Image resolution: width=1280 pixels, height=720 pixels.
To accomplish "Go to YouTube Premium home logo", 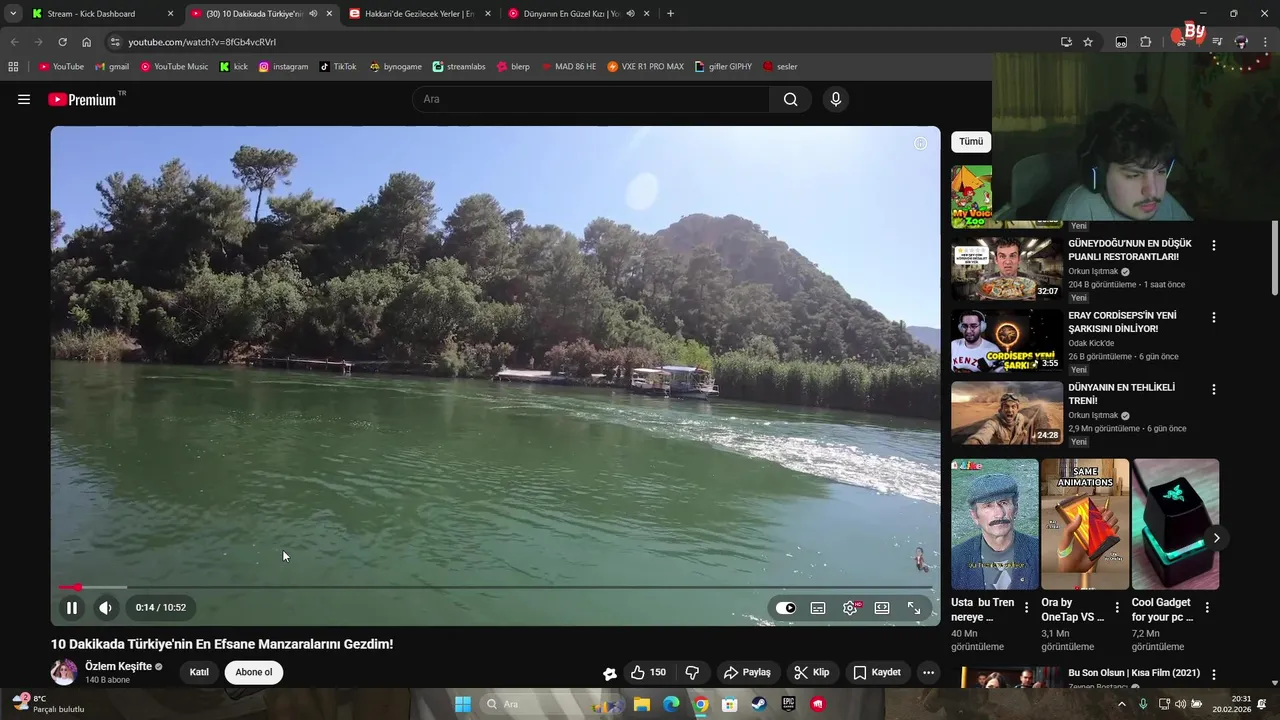I will click(x=82, y=99).
